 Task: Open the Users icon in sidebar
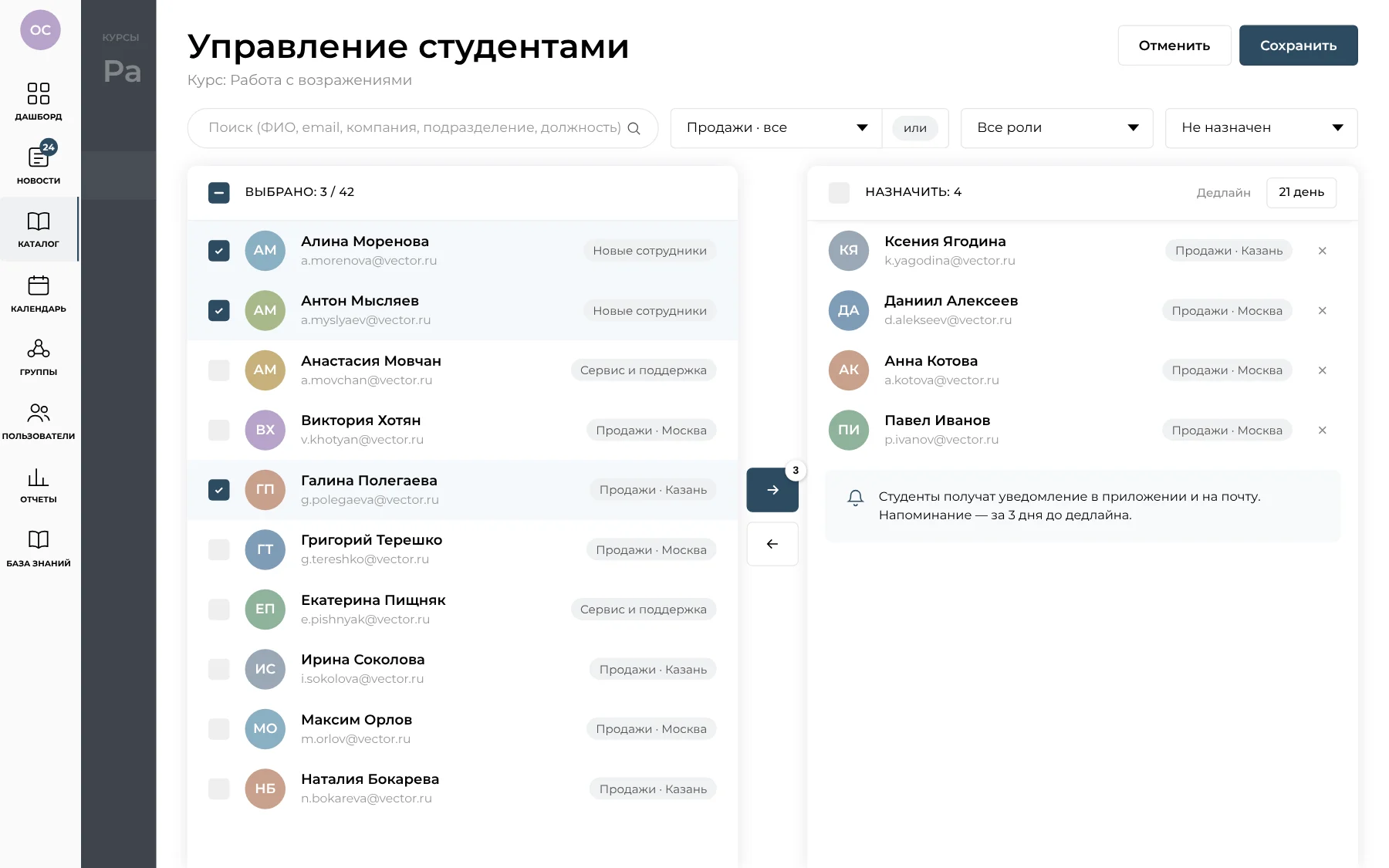[x=39, y=413]
